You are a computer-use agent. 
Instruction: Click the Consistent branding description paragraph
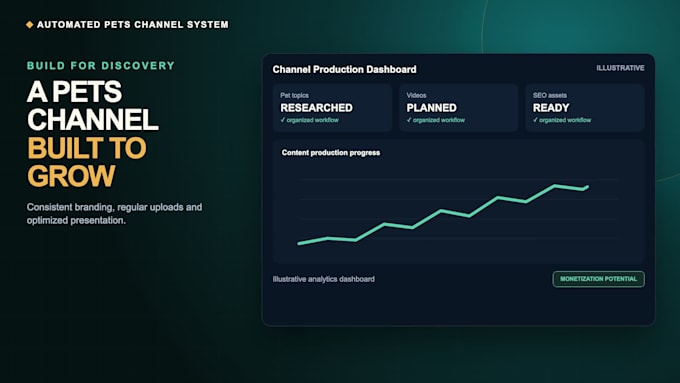point(114,213)
